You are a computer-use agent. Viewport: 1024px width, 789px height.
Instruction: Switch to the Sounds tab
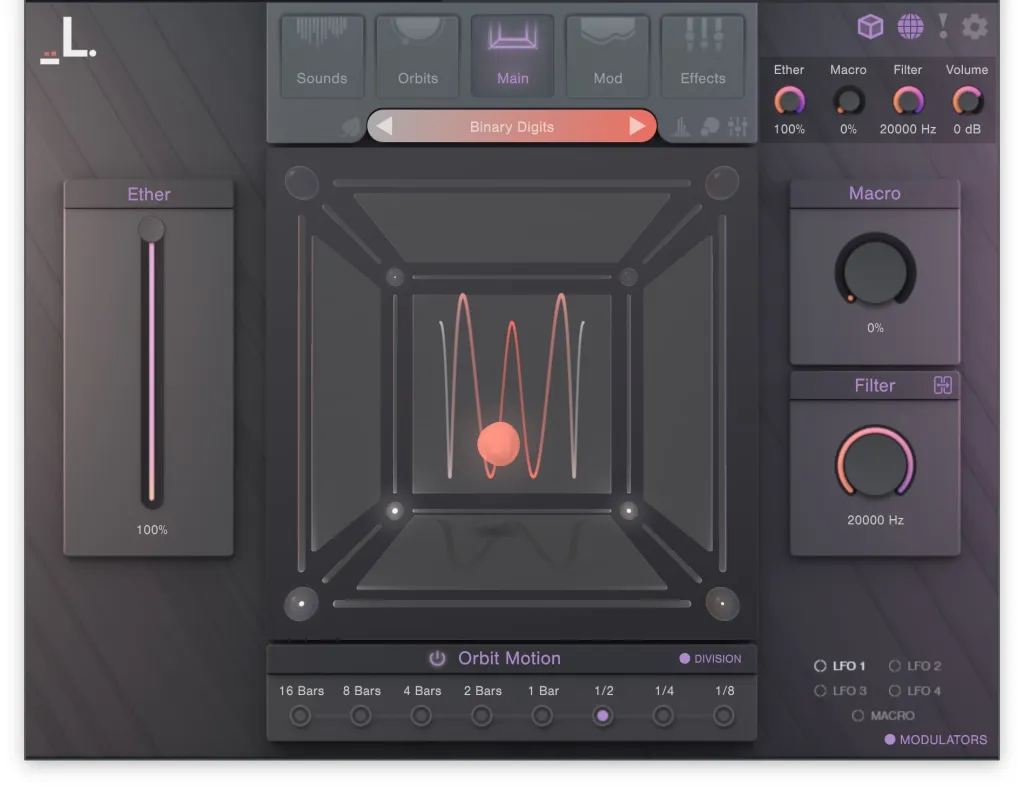[x=322, y=56]
